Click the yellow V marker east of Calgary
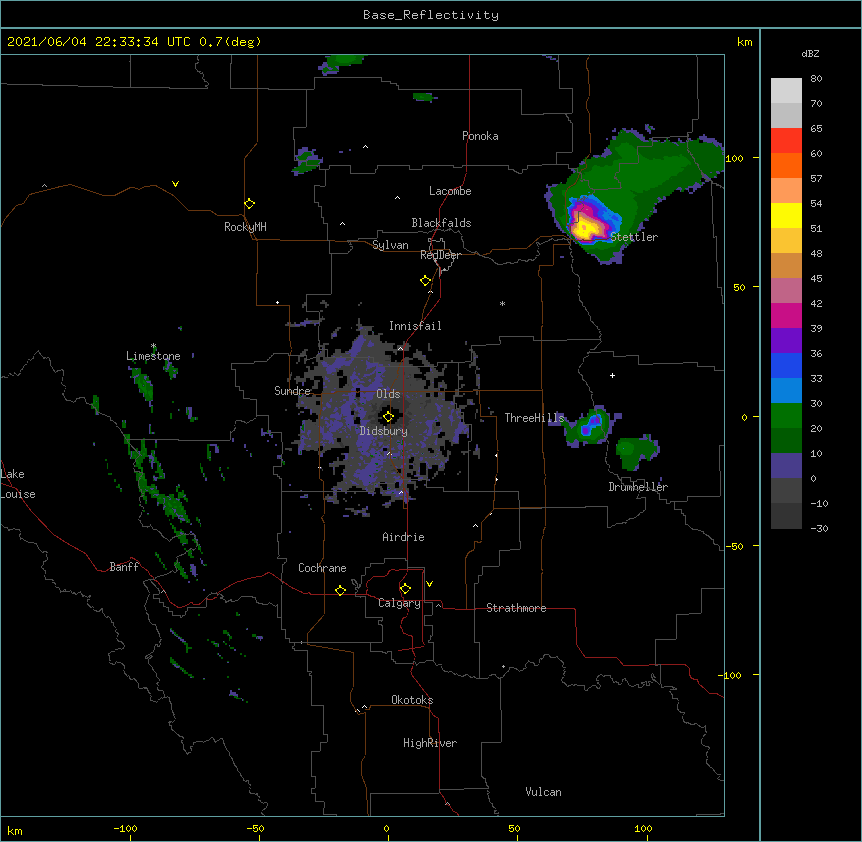Image resolution: width=862 pixels, height=842 pixels. point(429,584)
